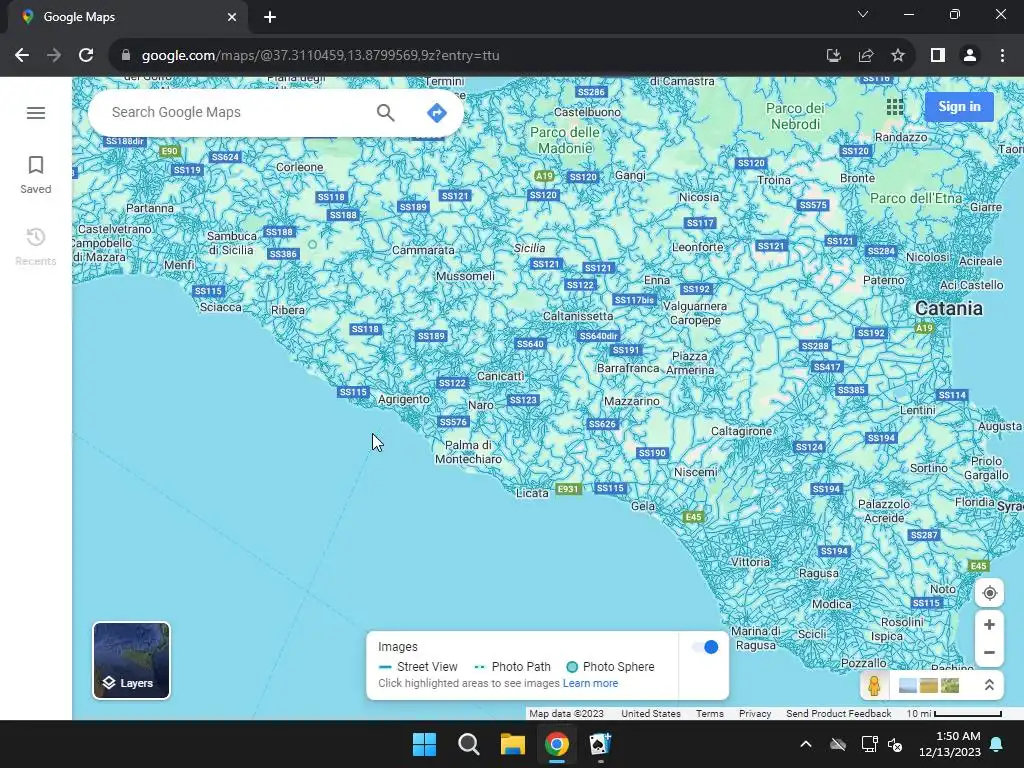
Task: Open the Google apps grid
Action: point(895,106)
